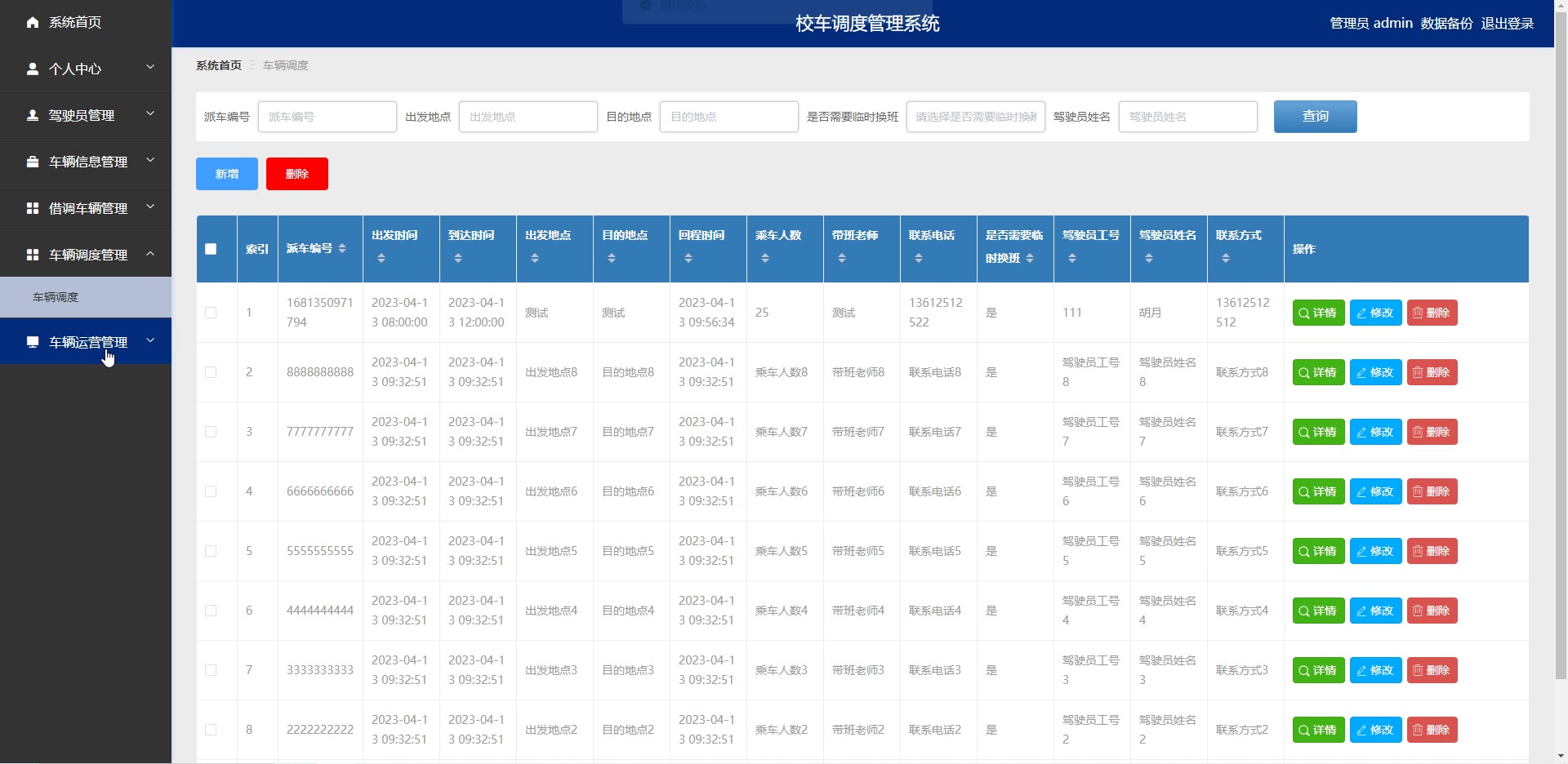Open 驾驶员管理 sidebar menu
Screen dimensions: 1568x764
tap(86, 115)
